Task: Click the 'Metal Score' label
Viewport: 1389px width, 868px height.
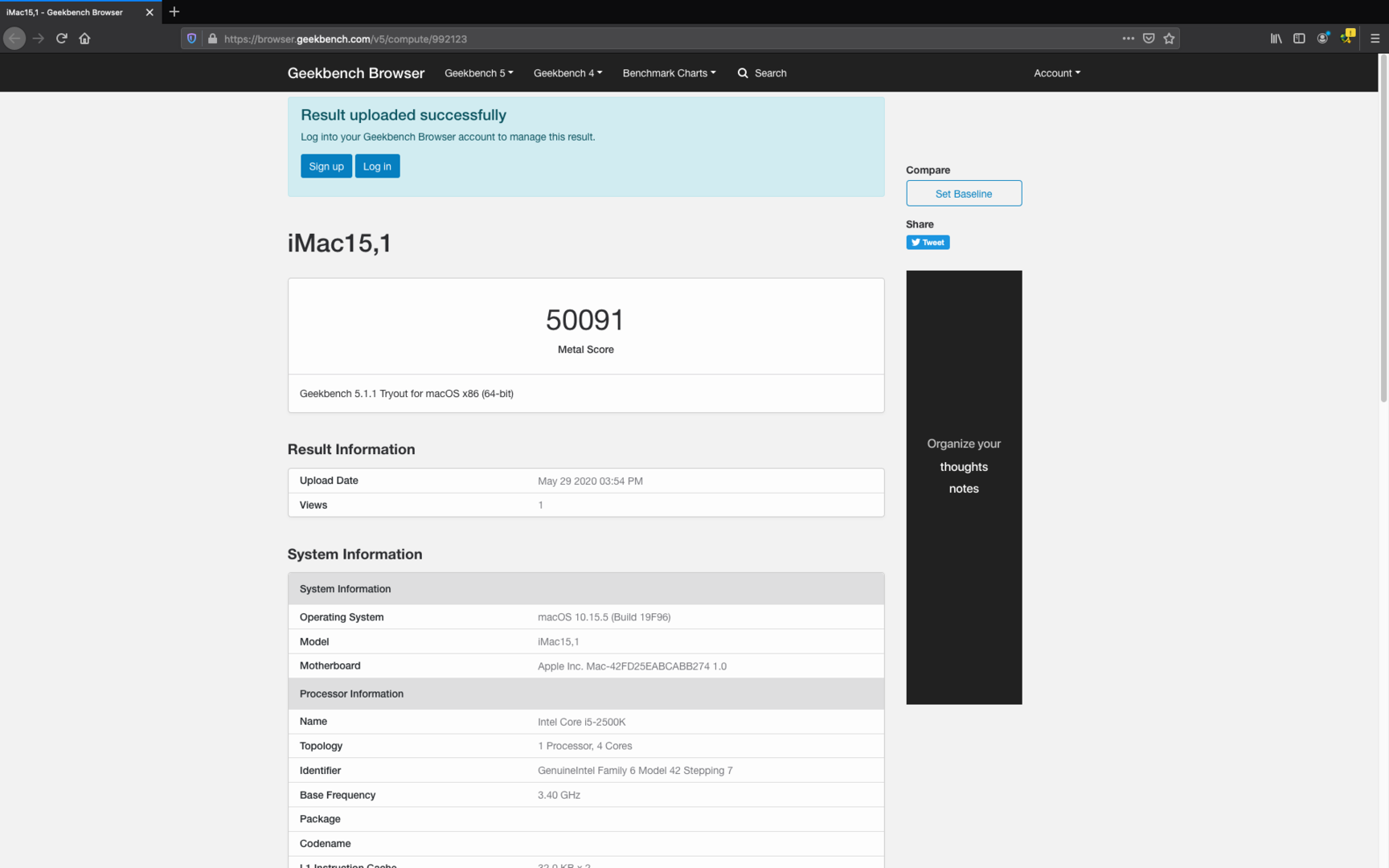Action: 586,350
